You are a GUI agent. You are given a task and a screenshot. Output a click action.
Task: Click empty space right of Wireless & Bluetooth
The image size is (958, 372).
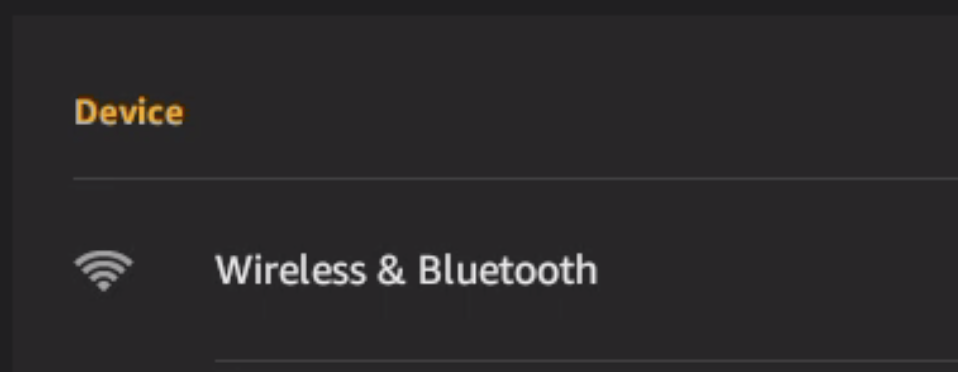(776, 270)
